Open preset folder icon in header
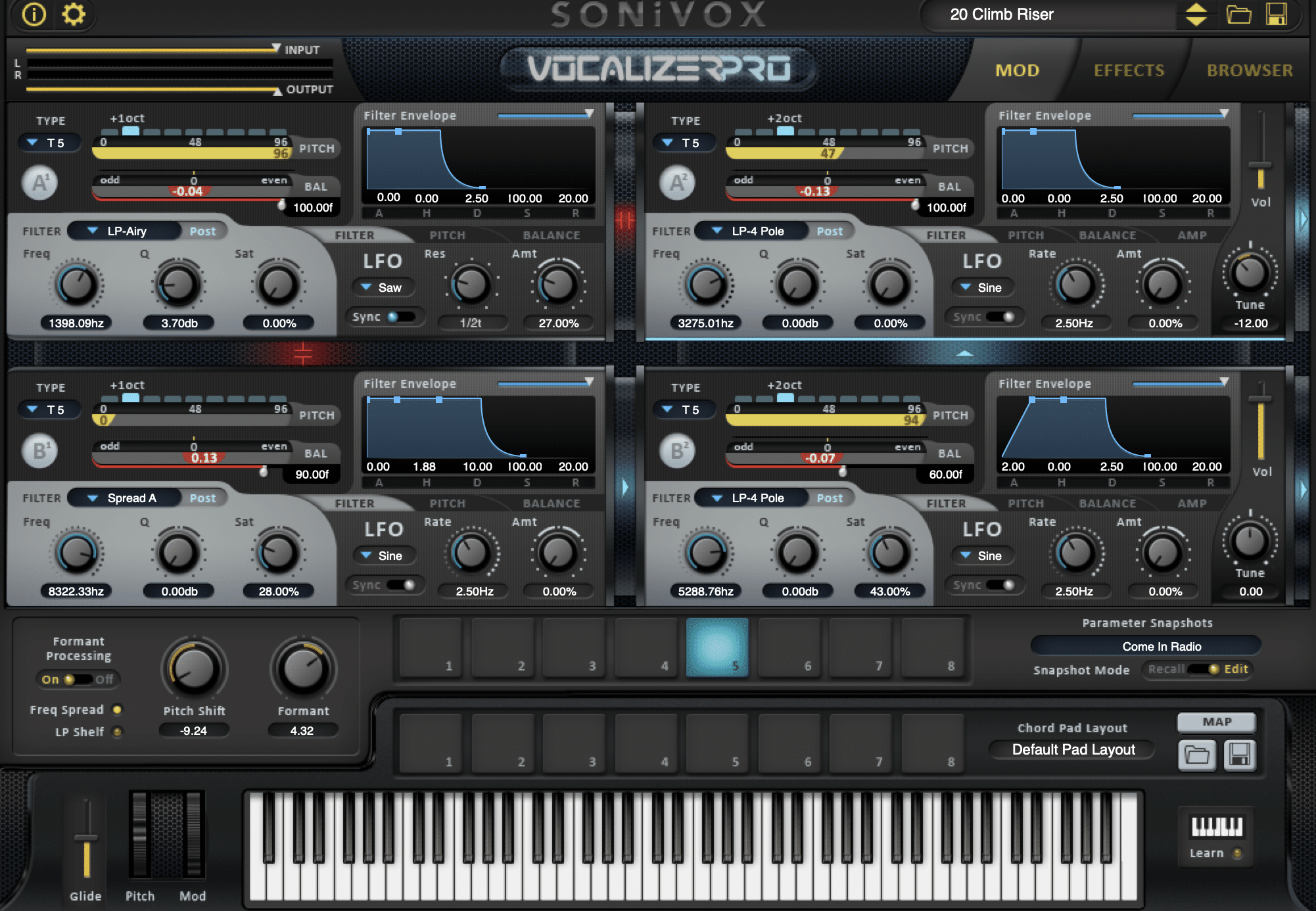Viewport: 1316px width, 911px height. point(1238,14)
